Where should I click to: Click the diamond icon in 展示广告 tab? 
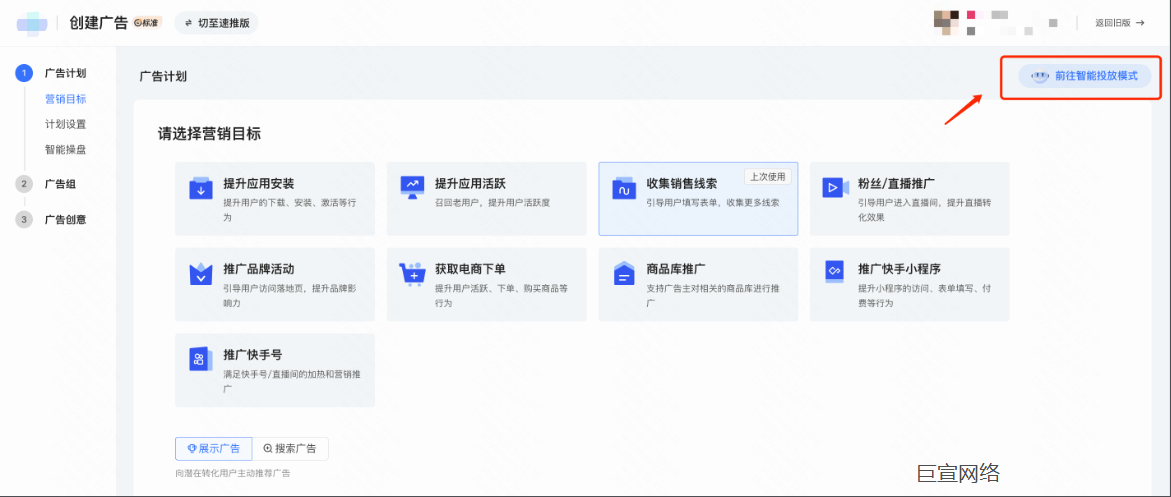coord(192,448)
